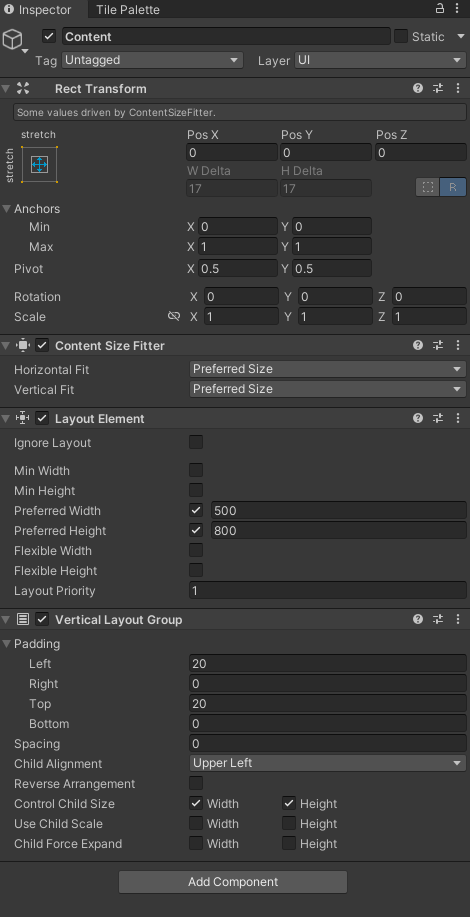Toggle the scale constrain proportions link icon
The width and height of the screenshot is (470, 917).
coord(174,316)
